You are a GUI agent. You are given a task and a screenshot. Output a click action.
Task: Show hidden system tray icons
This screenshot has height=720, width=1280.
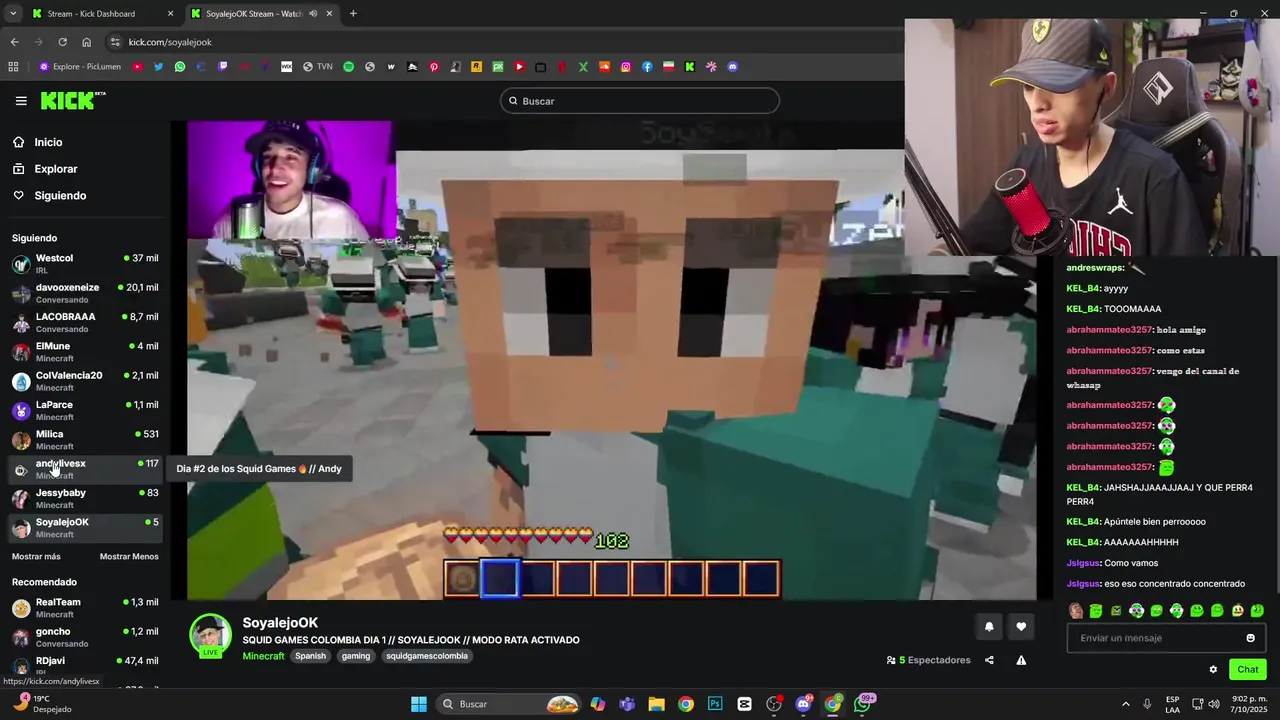click(x=1125, y=704)
